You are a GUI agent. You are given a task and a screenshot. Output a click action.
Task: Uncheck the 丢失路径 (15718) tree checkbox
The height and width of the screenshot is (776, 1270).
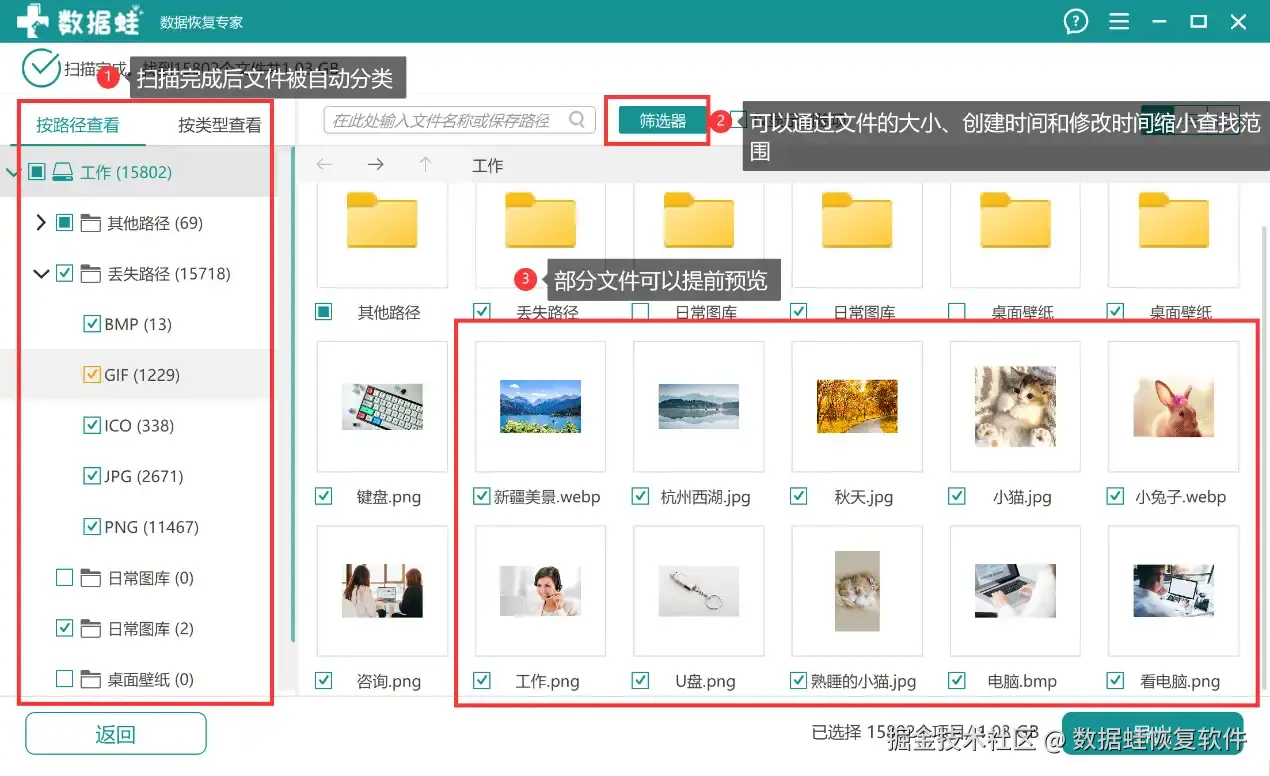pyautogui.click(x=65, y=274)
